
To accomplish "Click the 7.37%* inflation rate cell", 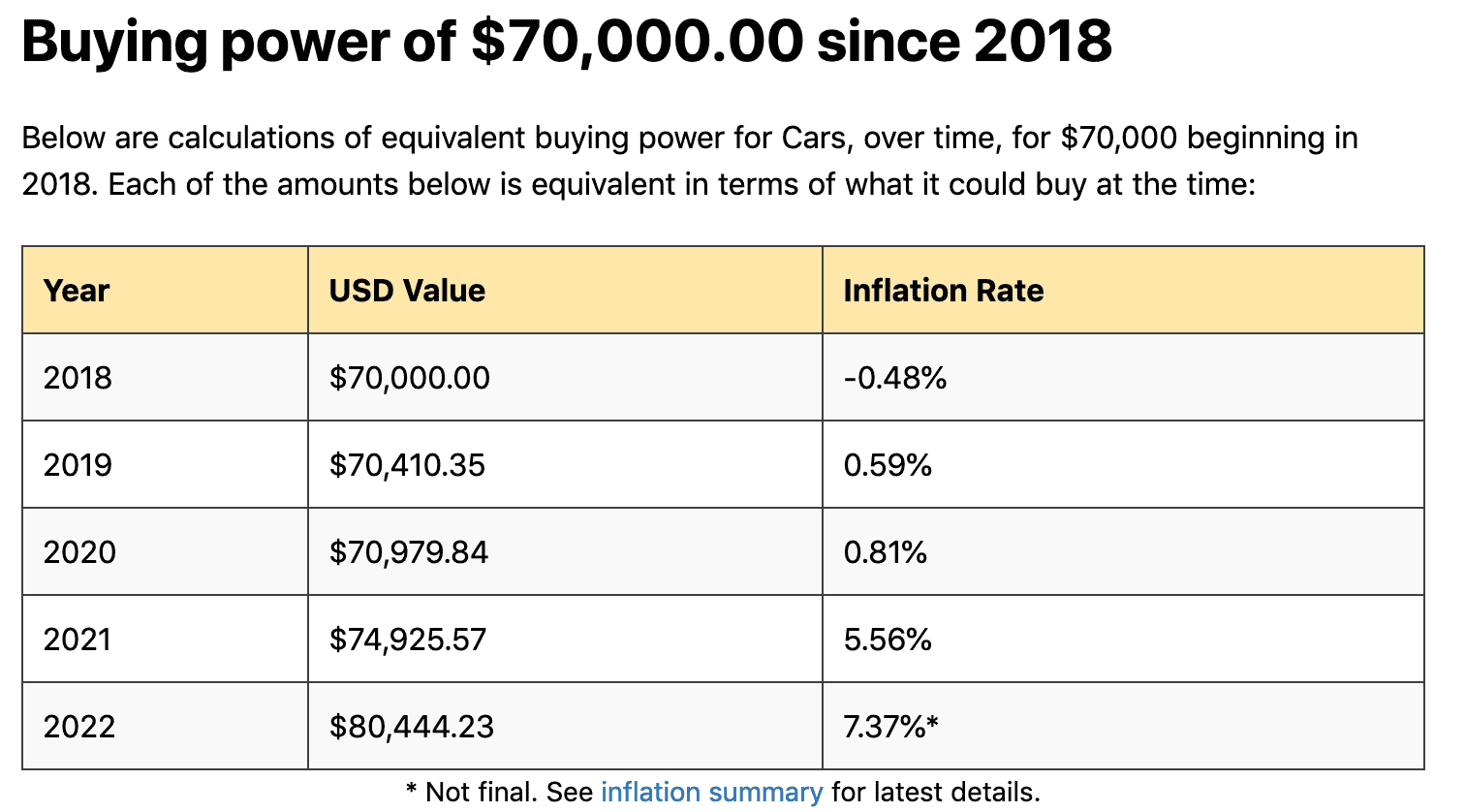I will coord(1124,727).
